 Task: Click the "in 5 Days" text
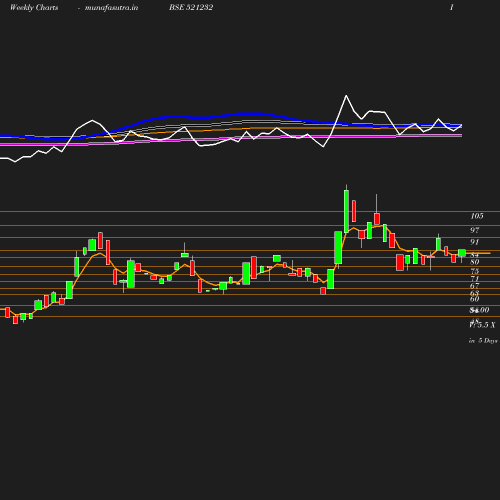coord(483,341)
